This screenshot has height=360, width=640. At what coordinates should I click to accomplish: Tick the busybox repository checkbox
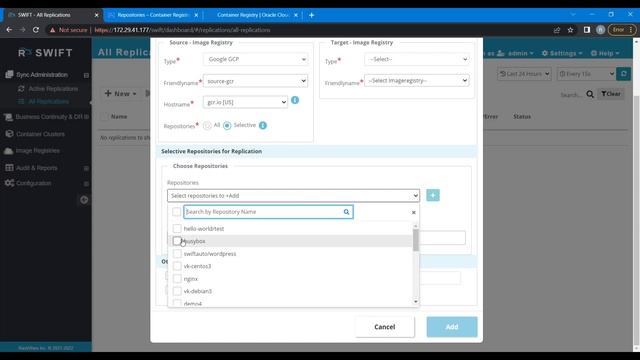point(177,241)
